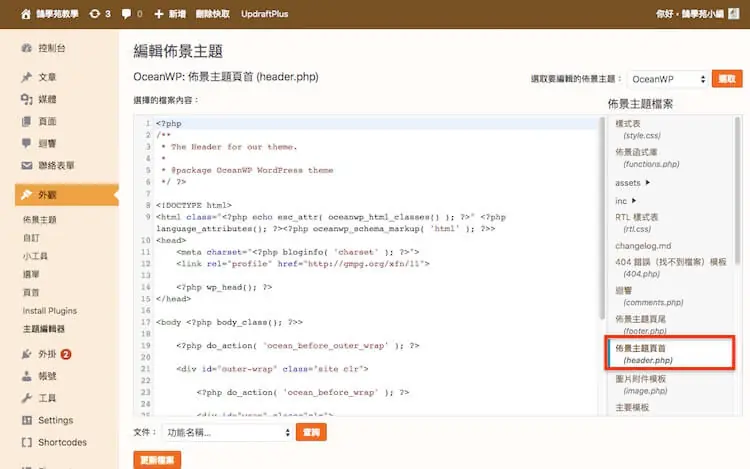Click the UpdraftPlus admin bar item
This screenshot has height=469, width=750.
(x=265, y=14)
